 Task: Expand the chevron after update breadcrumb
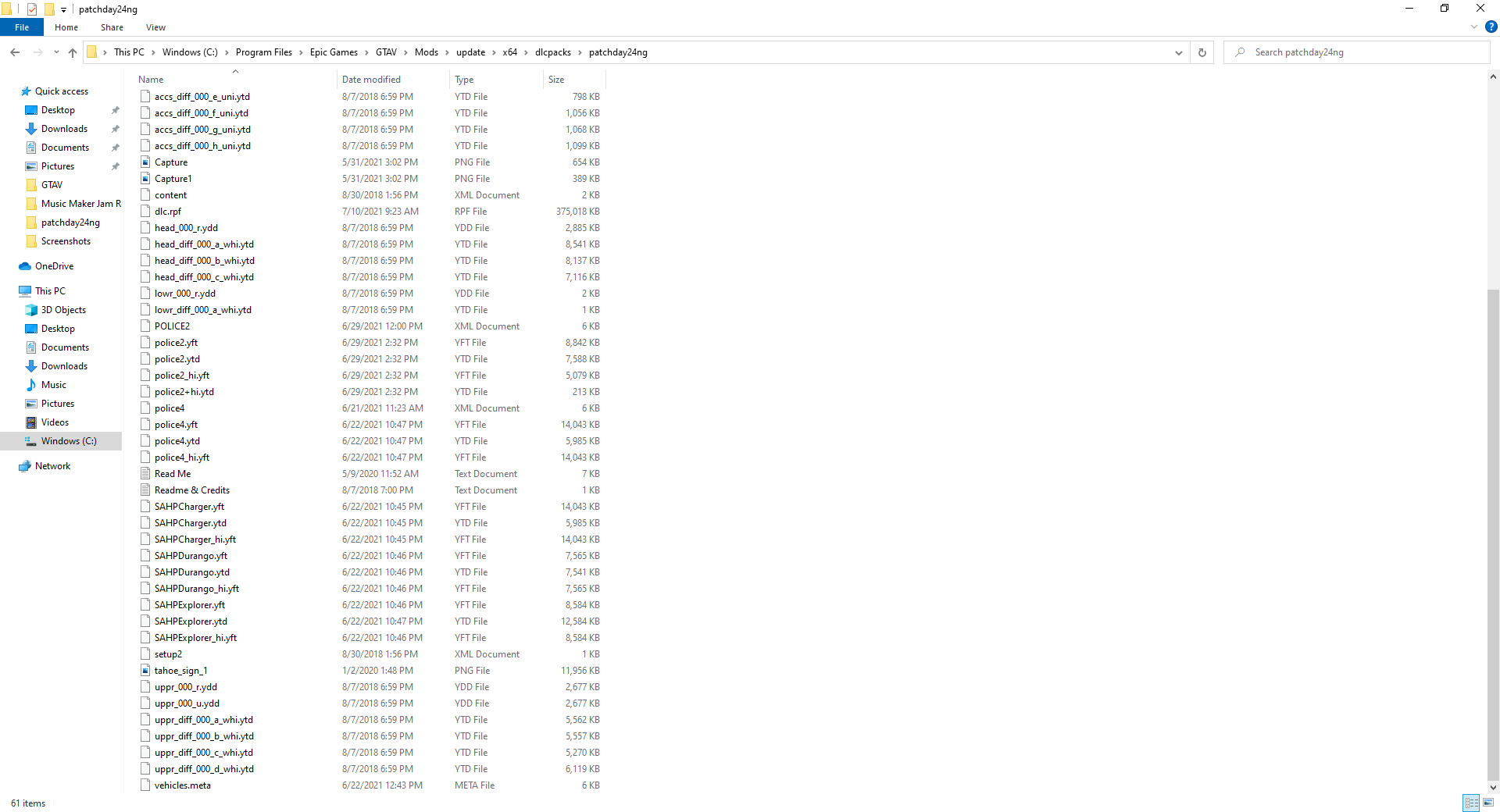tap(494, 52)
